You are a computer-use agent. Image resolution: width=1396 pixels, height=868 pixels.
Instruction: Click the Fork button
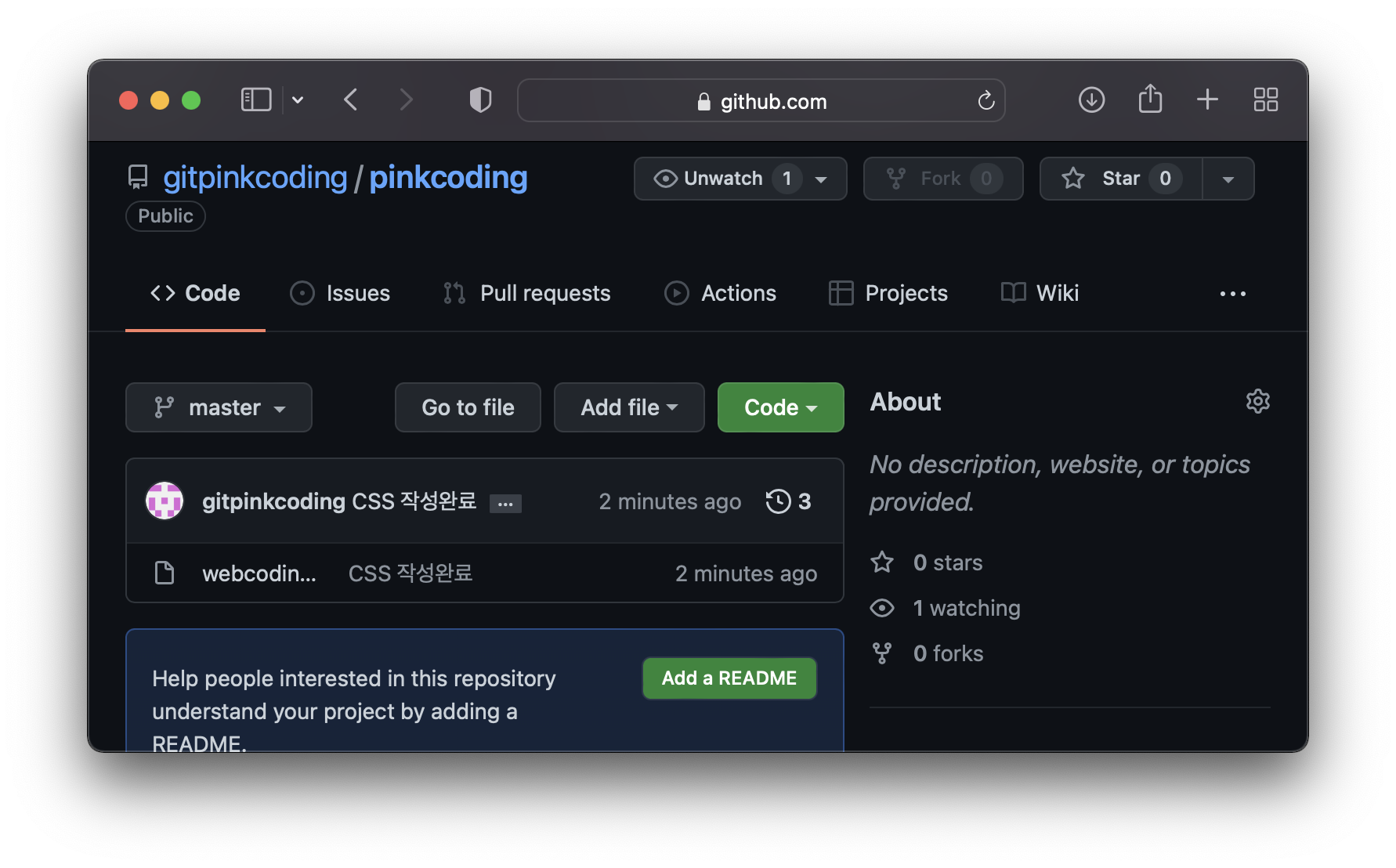click(942, 179)
